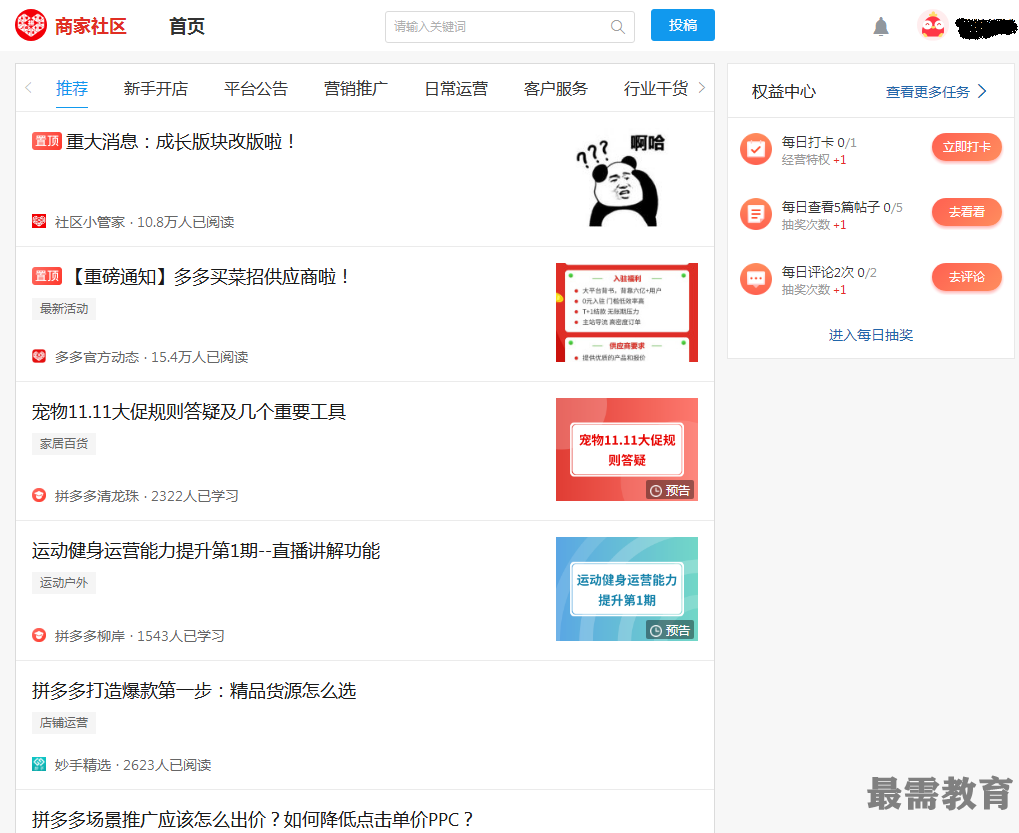This screenshot has width=1019, height=833.
Task: Click the 运动户外 tag
Action: (x=64, y=583)
